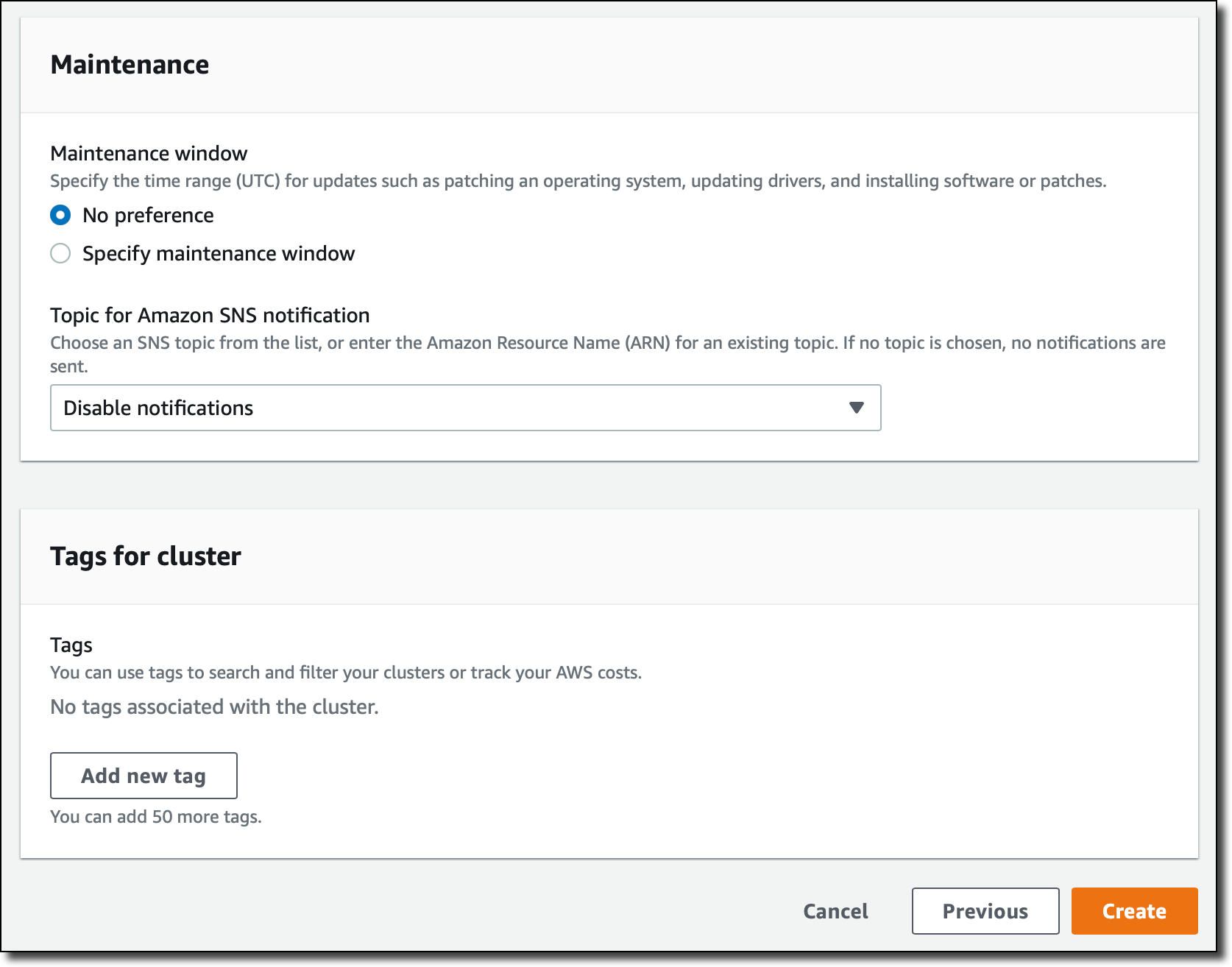Click the tags search and filter description
Image resolution: width=1232 pixels, height=967 pixels.
pos(346,673)
